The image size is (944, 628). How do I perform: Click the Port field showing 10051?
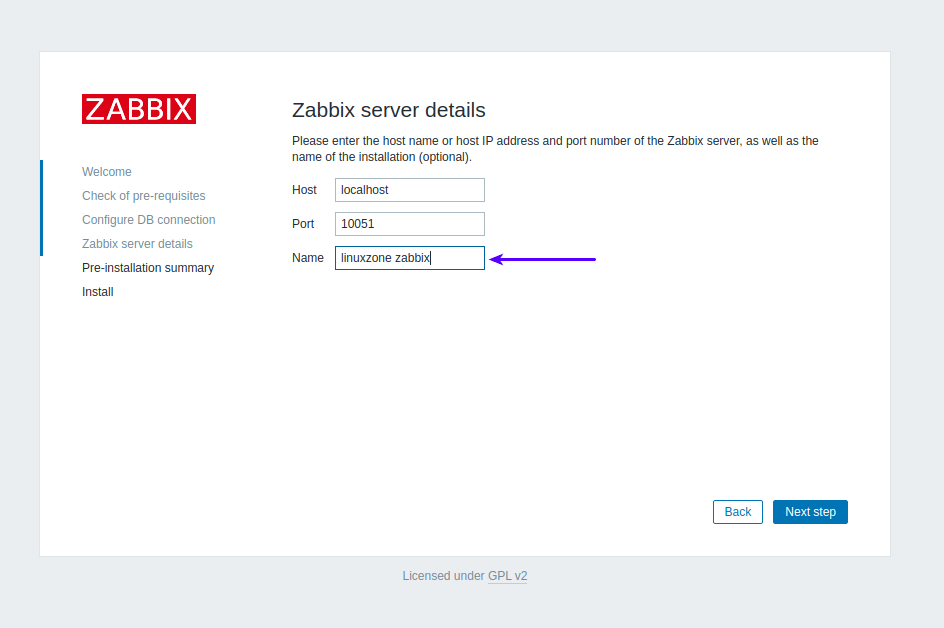pyautogui.click(x=409, y=224)
